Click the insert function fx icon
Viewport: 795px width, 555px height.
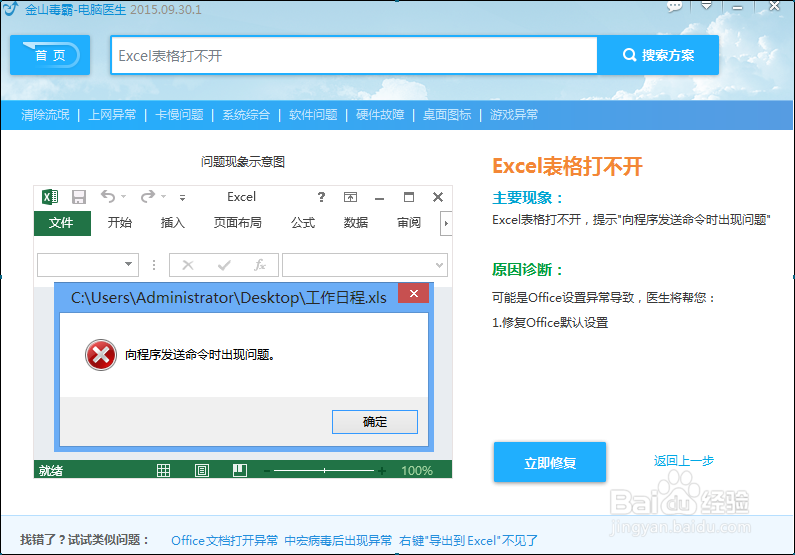(x=260, y=265)
